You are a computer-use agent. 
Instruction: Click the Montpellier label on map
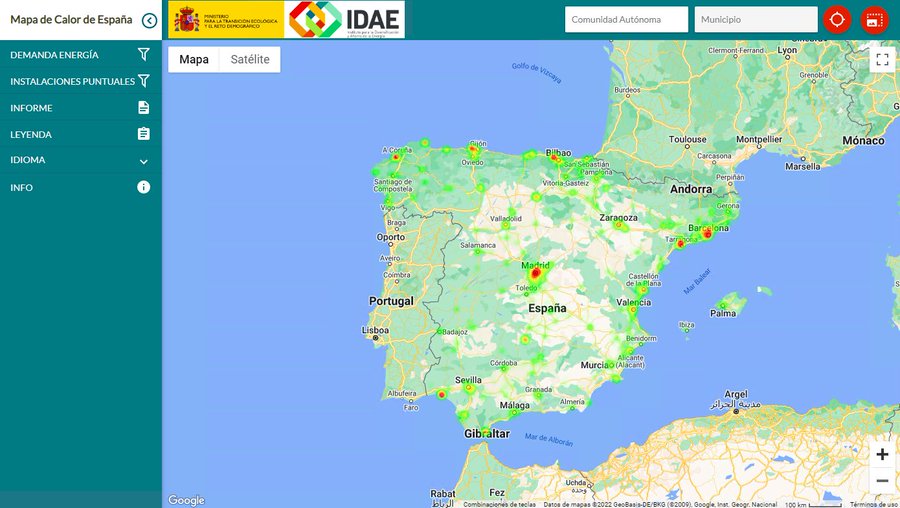(759, 139)
